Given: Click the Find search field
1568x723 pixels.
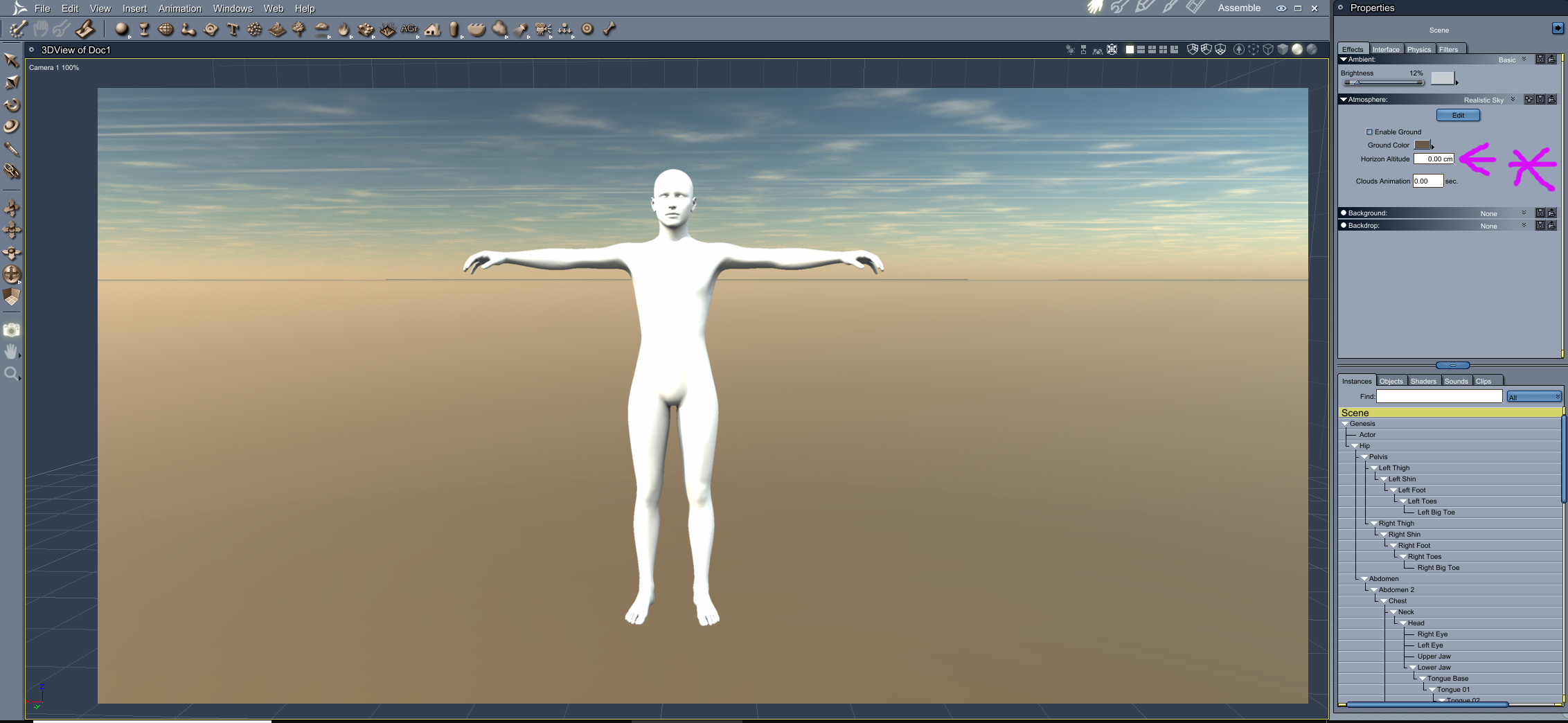Looking at the screenshot, I should tap(1439, 396).
